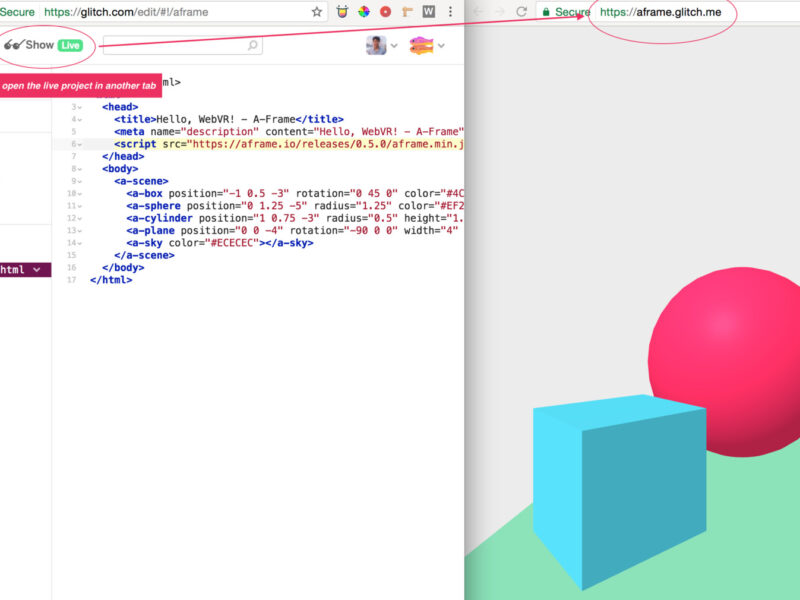Screen dimensions: 800x600
Task: Click the blue box in the live preview
Action: coord(620,492)
